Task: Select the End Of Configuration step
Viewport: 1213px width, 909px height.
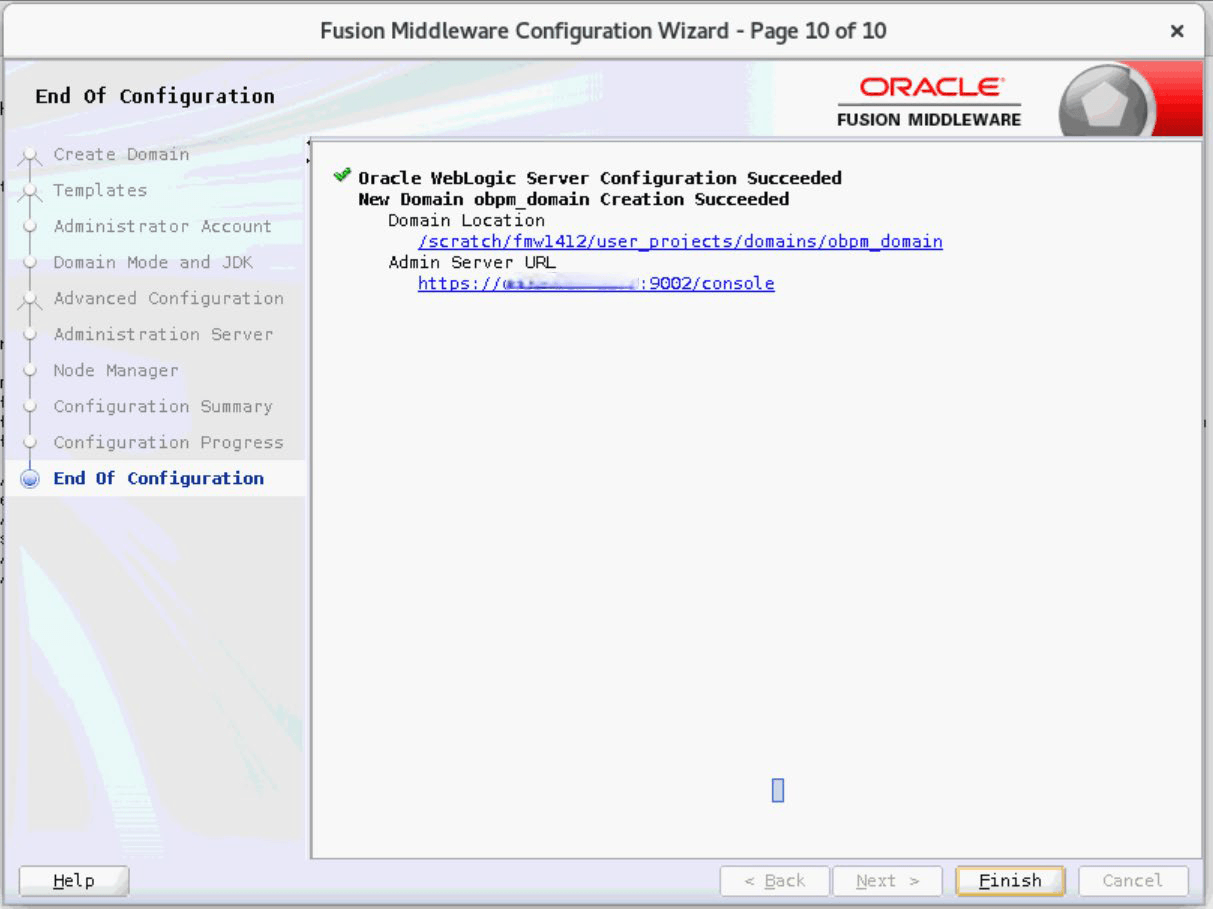Action: coord(158,478)
